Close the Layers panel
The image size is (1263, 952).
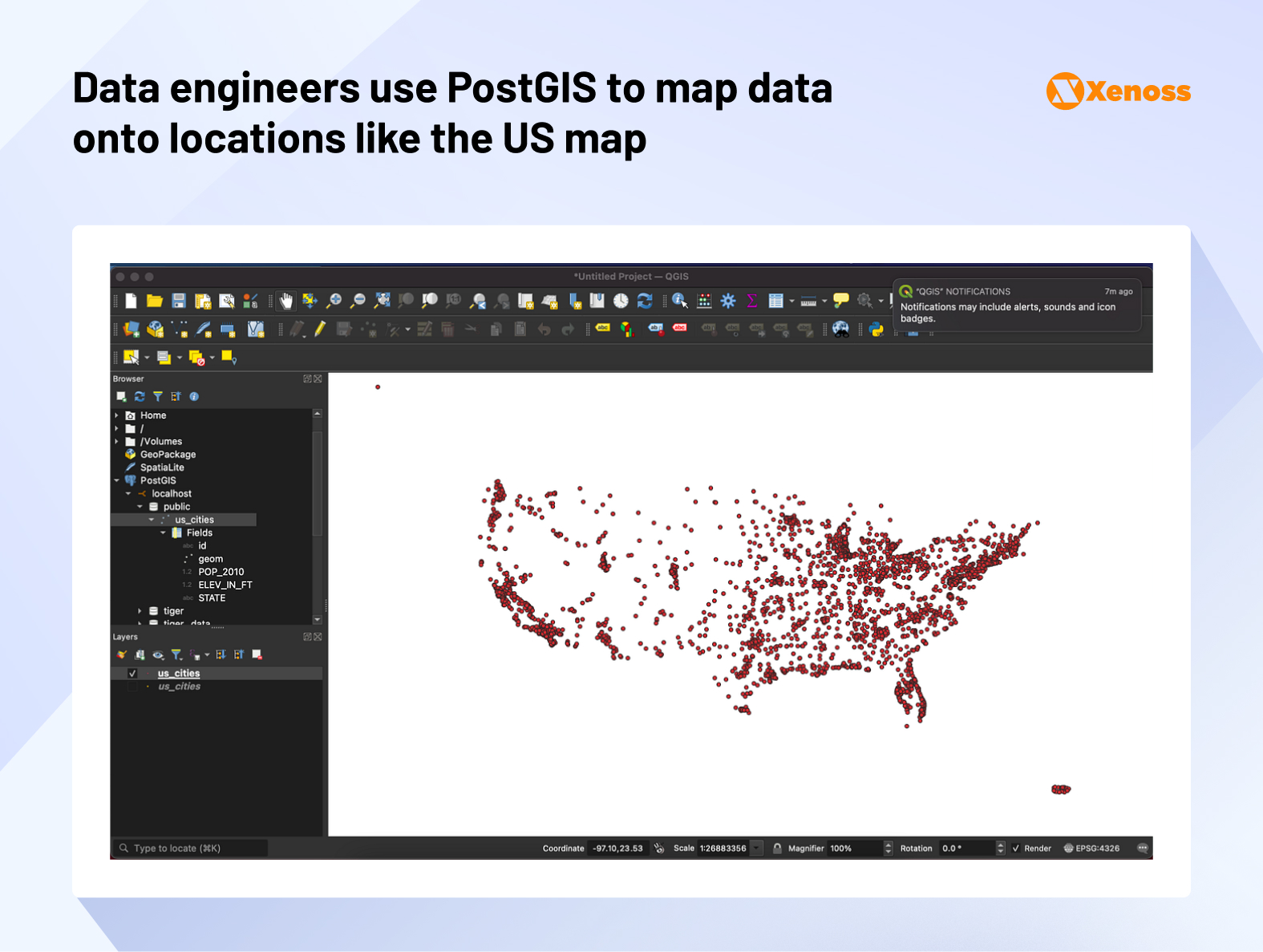point(318,637)
